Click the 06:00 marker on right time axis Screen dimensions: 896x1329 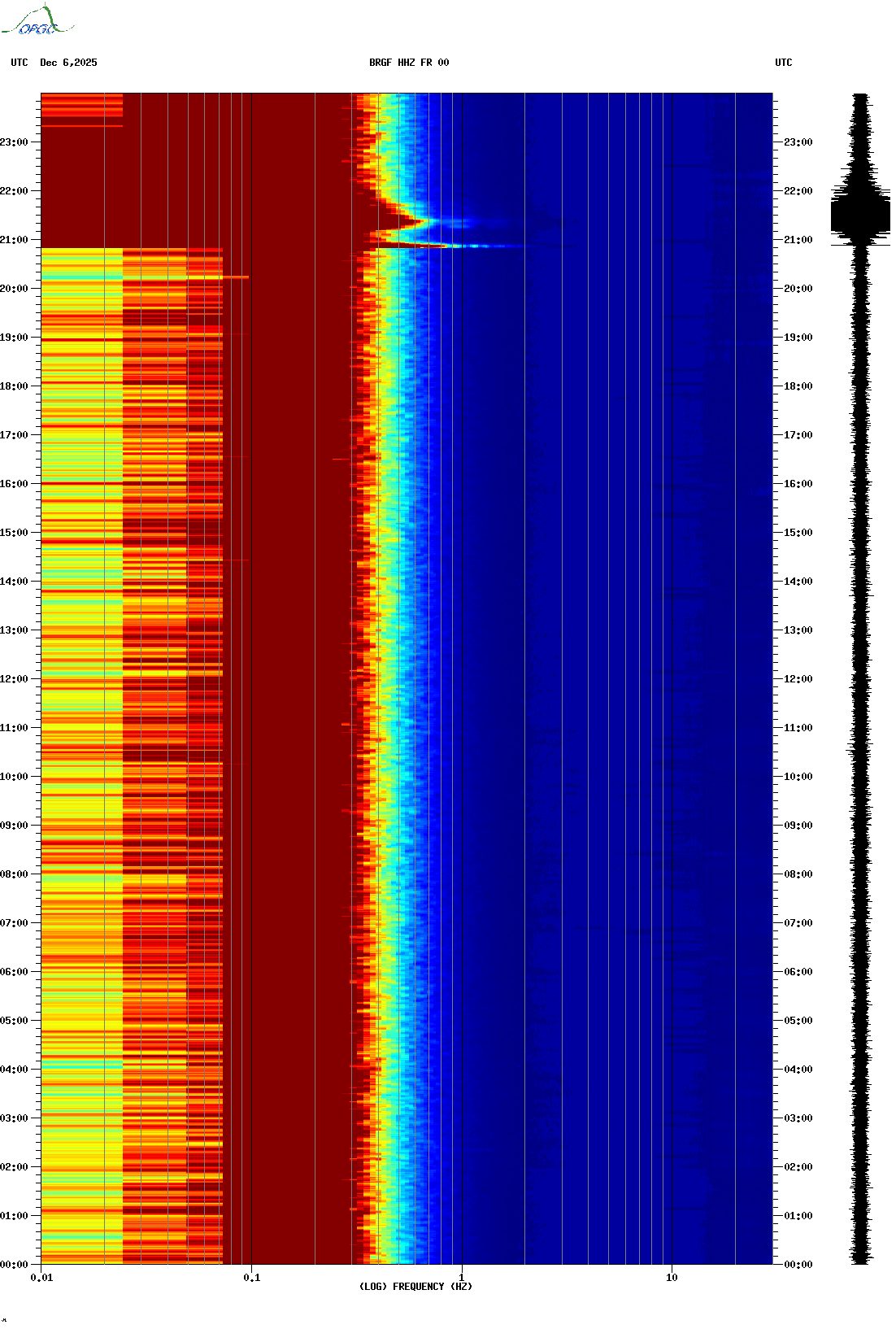(798, 972)
